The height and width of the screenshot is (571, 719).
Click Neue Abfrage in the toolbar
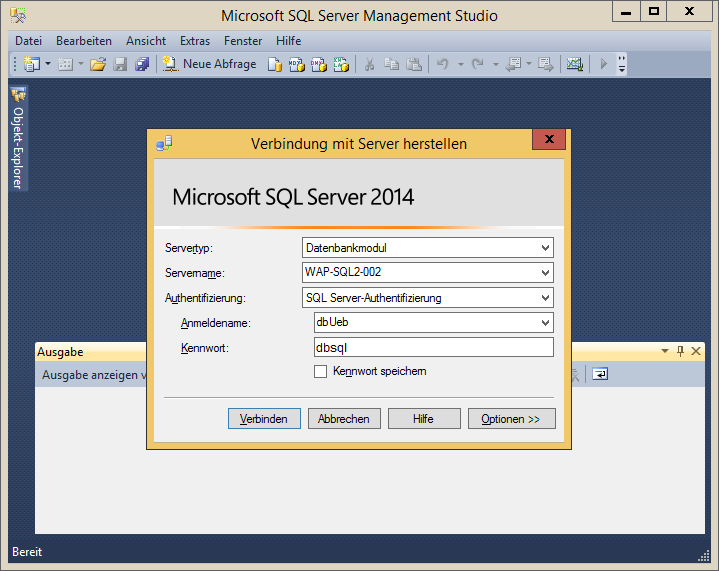(210, 64)
